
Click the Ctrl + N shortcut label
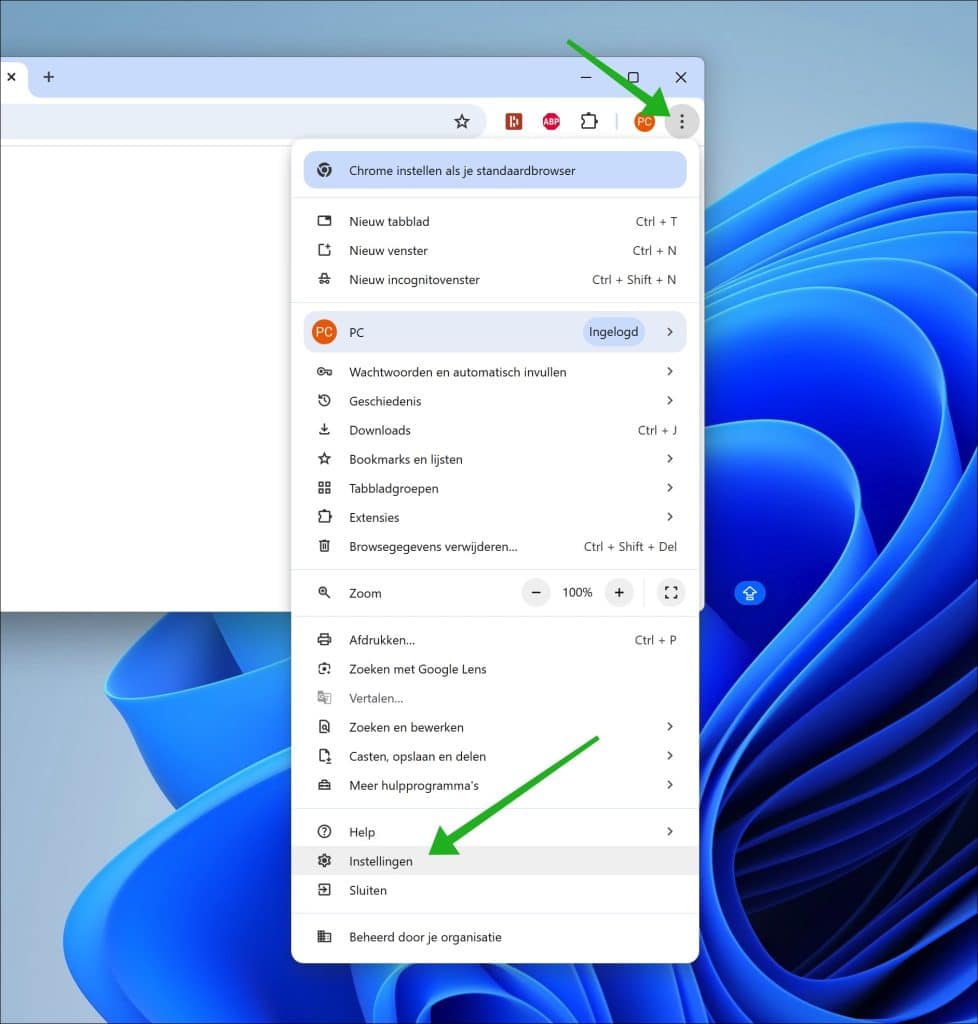coord(654,251)
